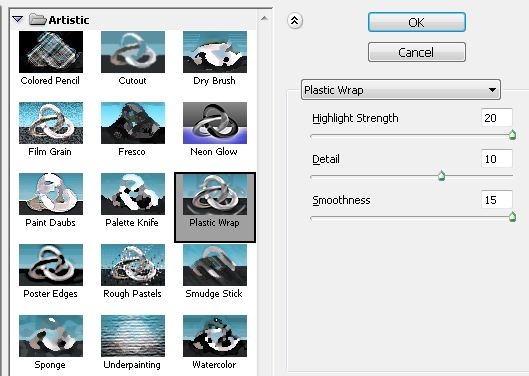Collapse the Artistic folder triangle
Screen dimensions: 529x376
(x=18, y=19)
